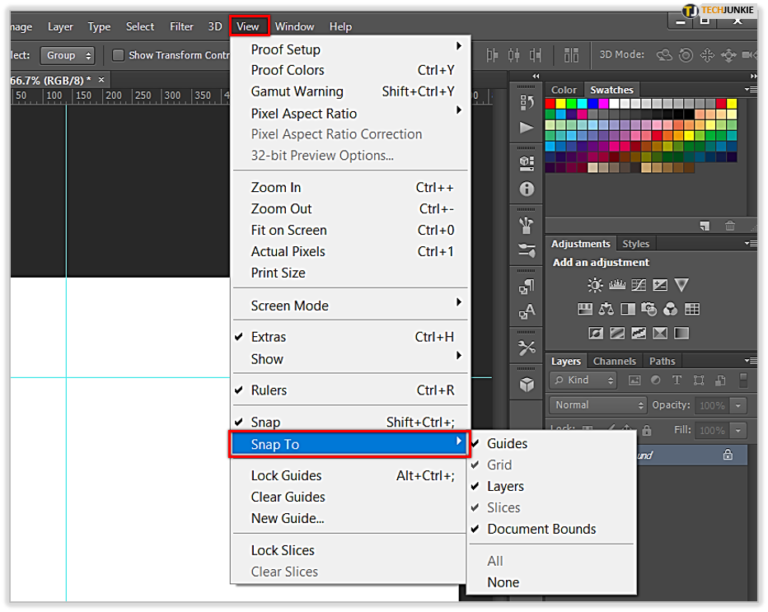Viewport: 768px width, 612px height.
Task: Add a Posterize adjustment
Action: [x=617, y=333]
